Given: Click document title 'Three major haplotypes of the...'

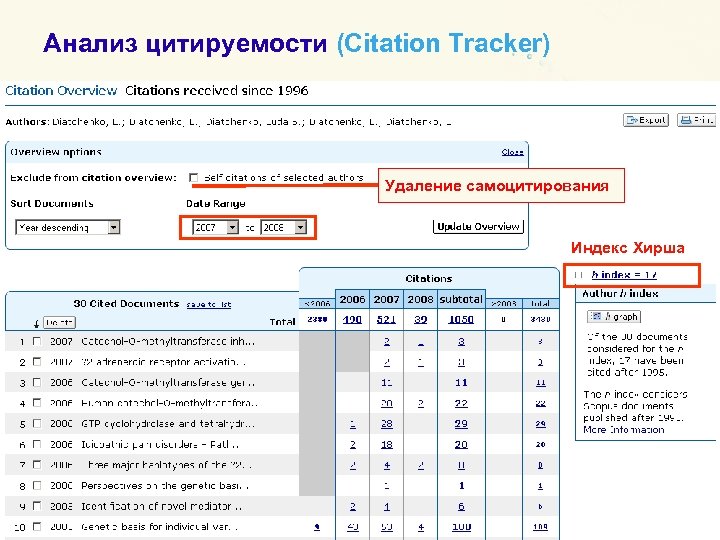Looking at the screenshot, I should [x=169, y=465].
